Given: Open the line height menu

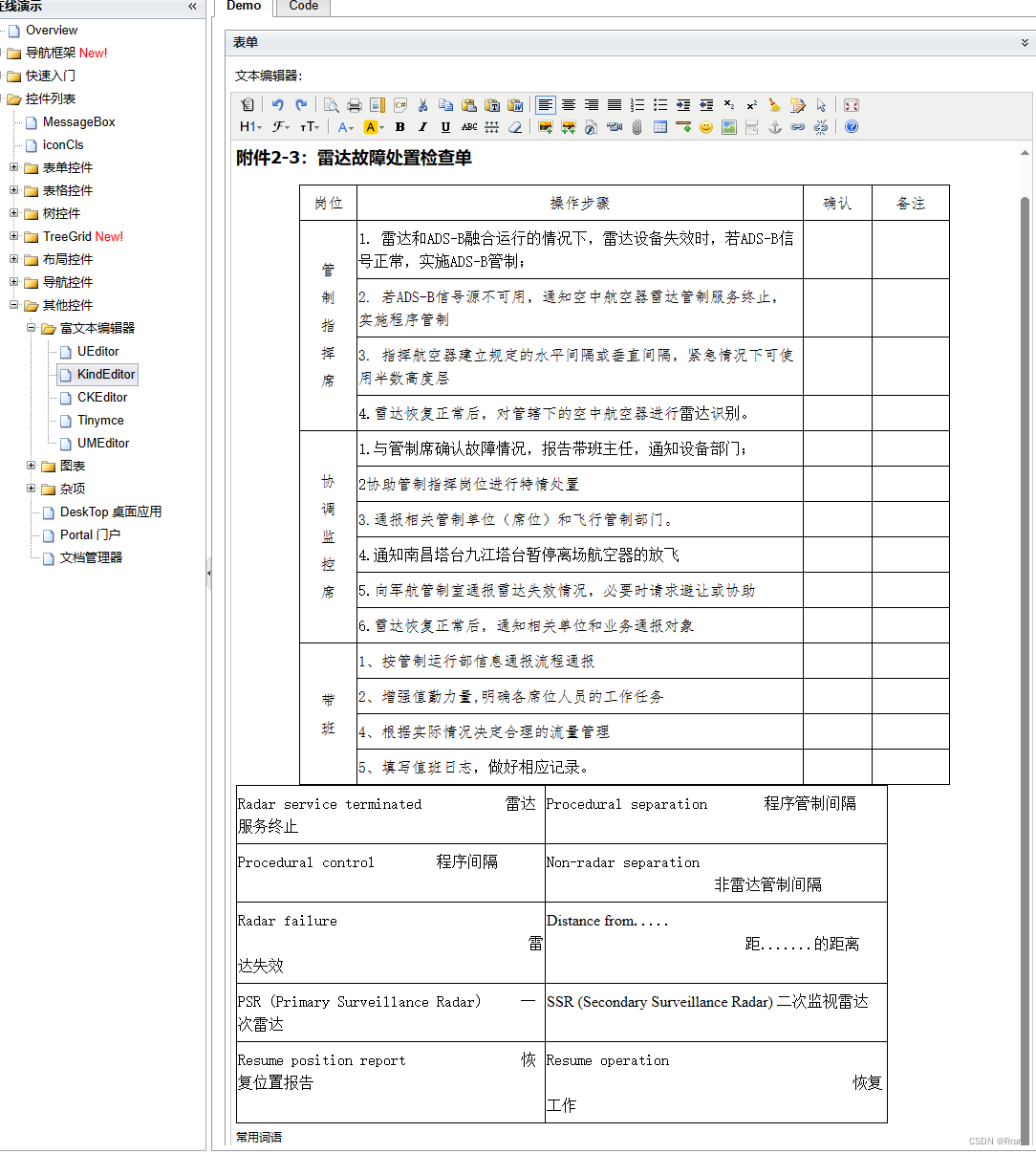Looking at the screenshot, I should coord(492,127).
